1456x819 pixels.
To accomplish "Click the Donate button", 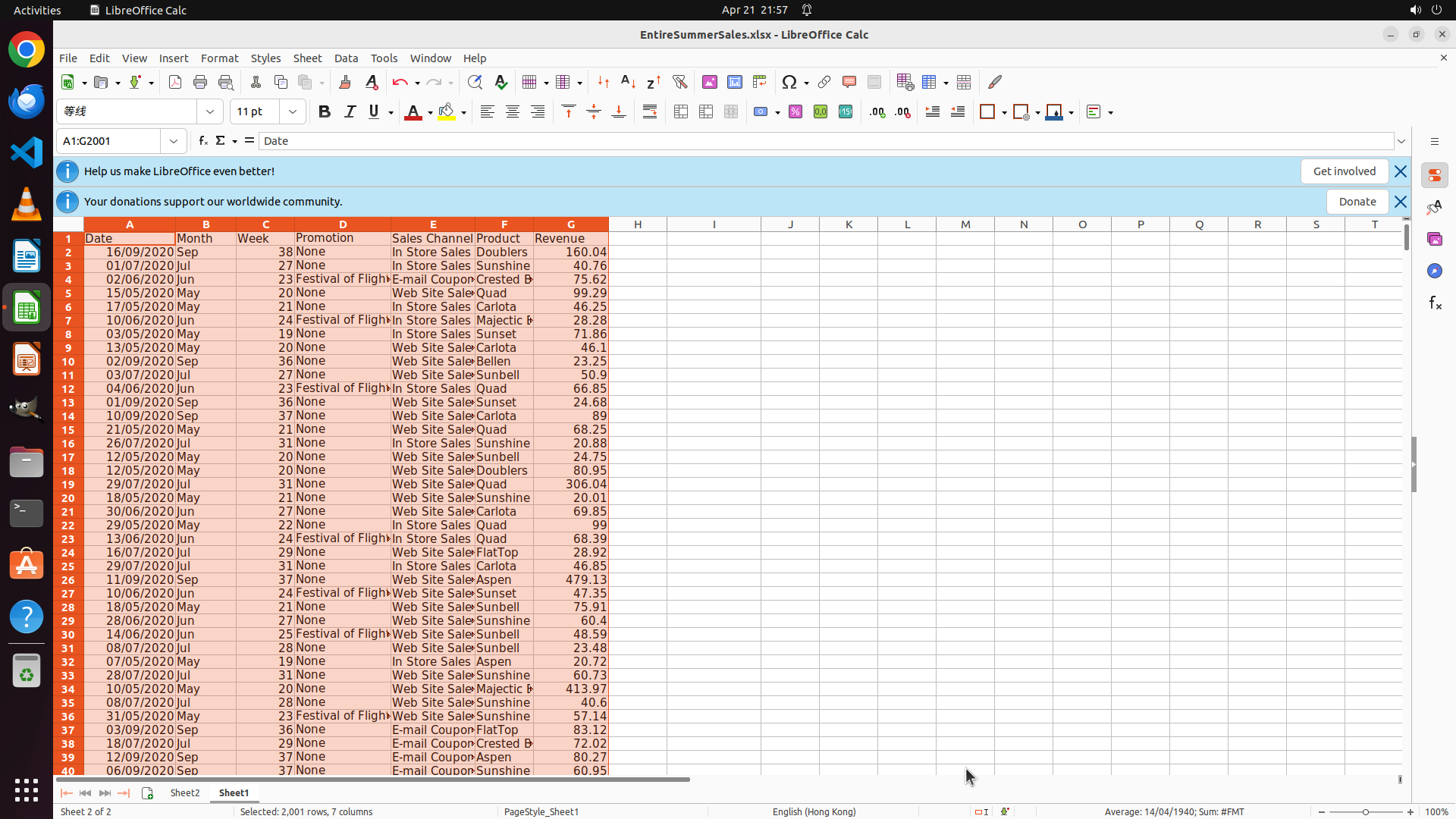I will click(x=1357, y=202).
